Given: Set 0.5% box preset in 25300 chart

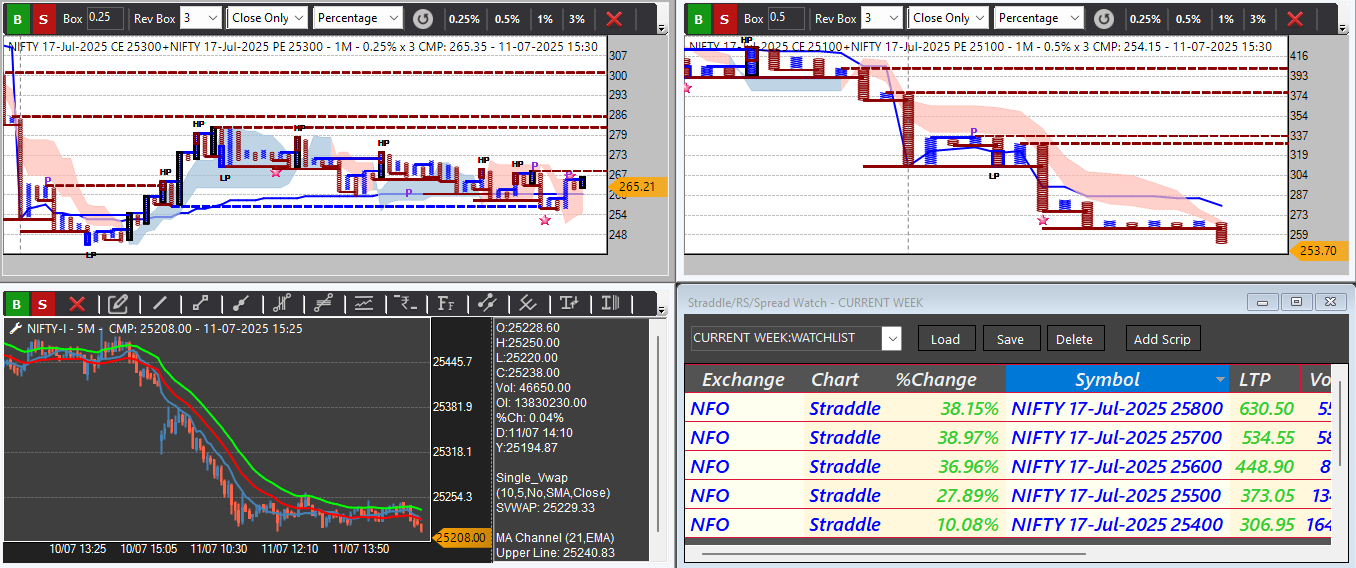Looking at the screenshot, I should coord(507,19).
